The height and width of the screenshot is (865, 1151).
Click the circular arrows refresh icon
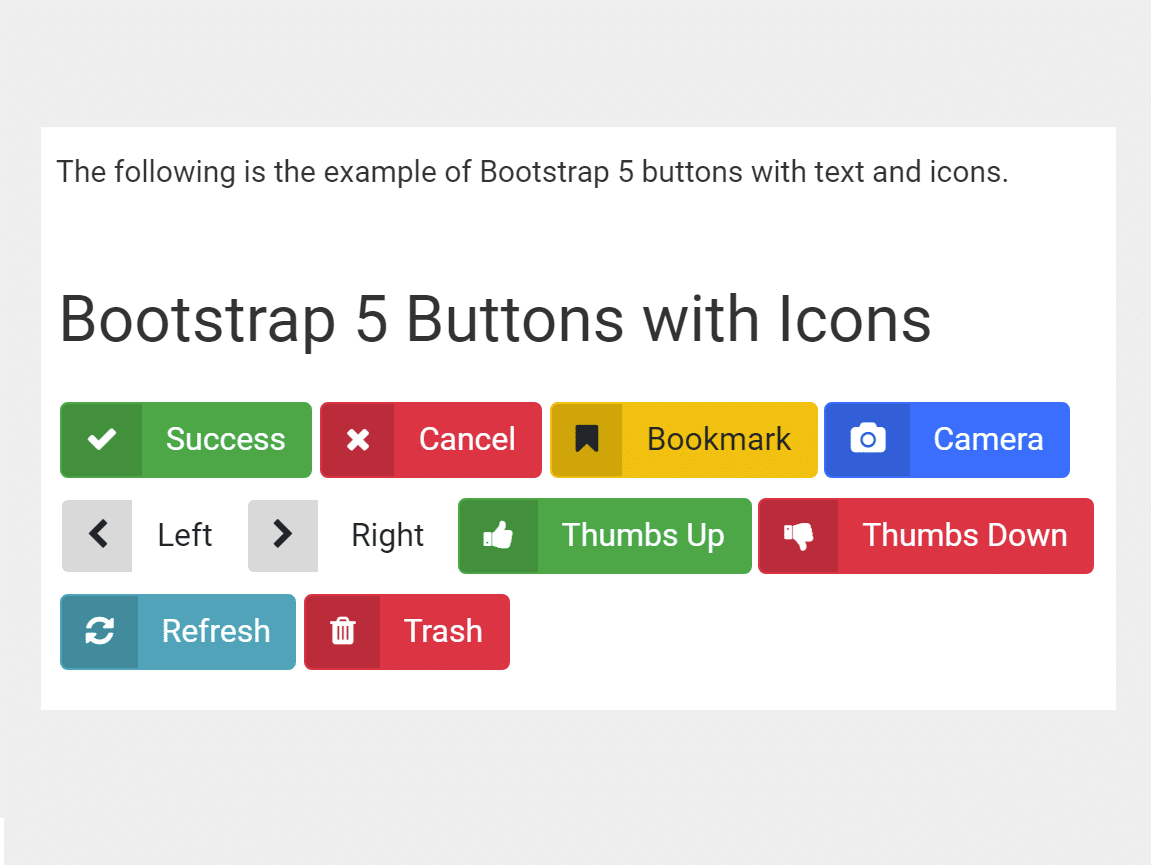(x=99, y=631)
